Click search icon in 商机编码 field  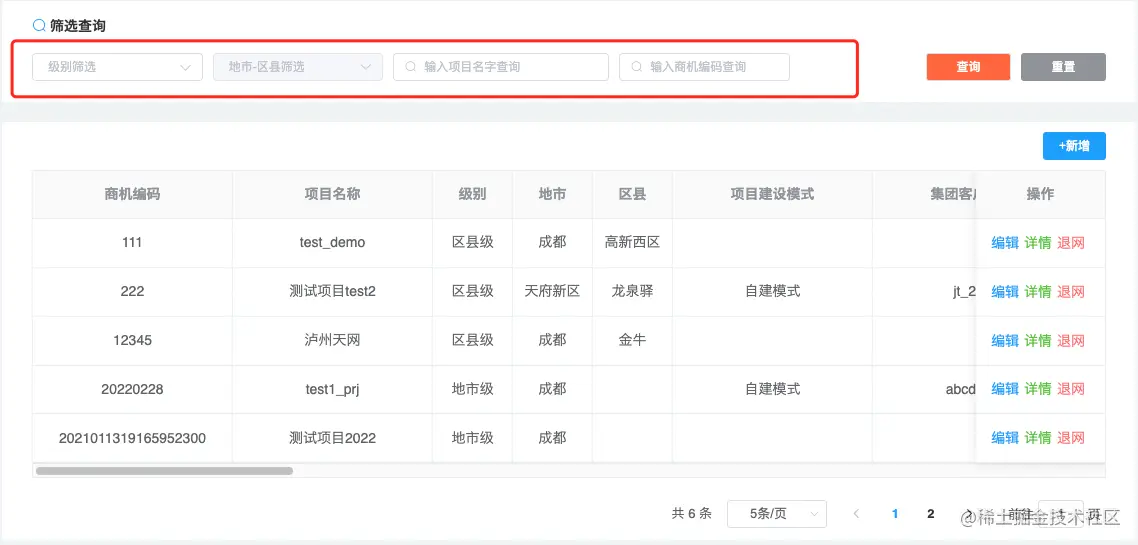(636, 67)
